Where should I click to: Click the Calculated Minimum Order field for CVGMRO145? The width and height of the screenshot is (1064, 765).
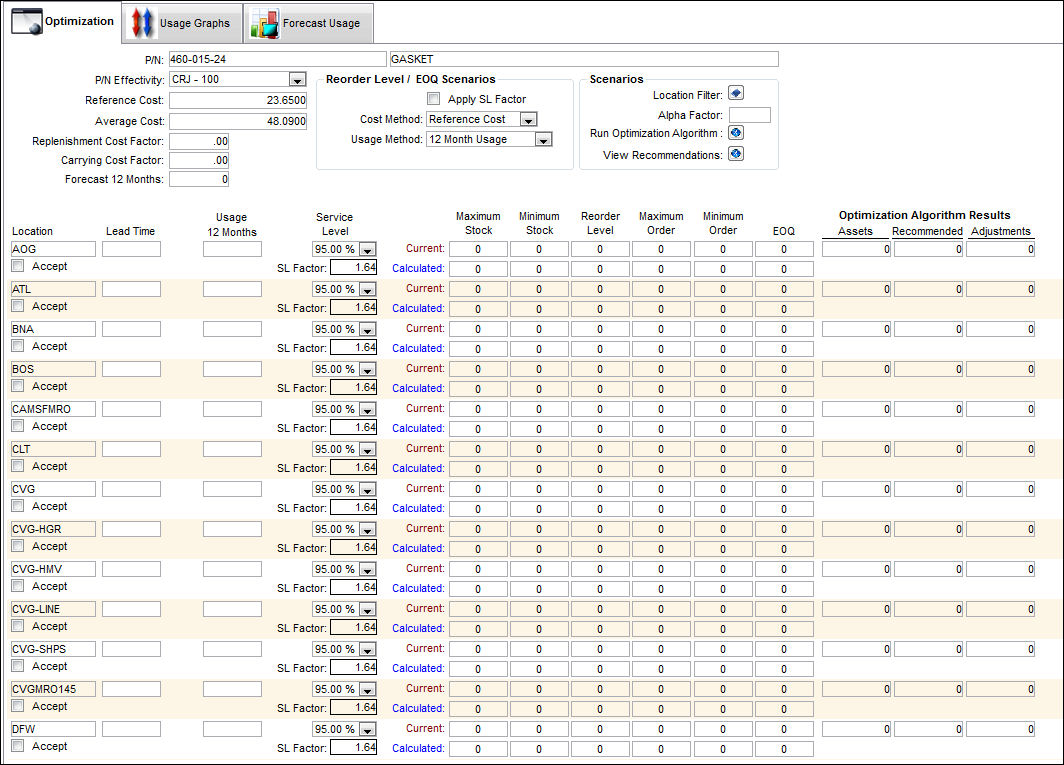point(723,709)
